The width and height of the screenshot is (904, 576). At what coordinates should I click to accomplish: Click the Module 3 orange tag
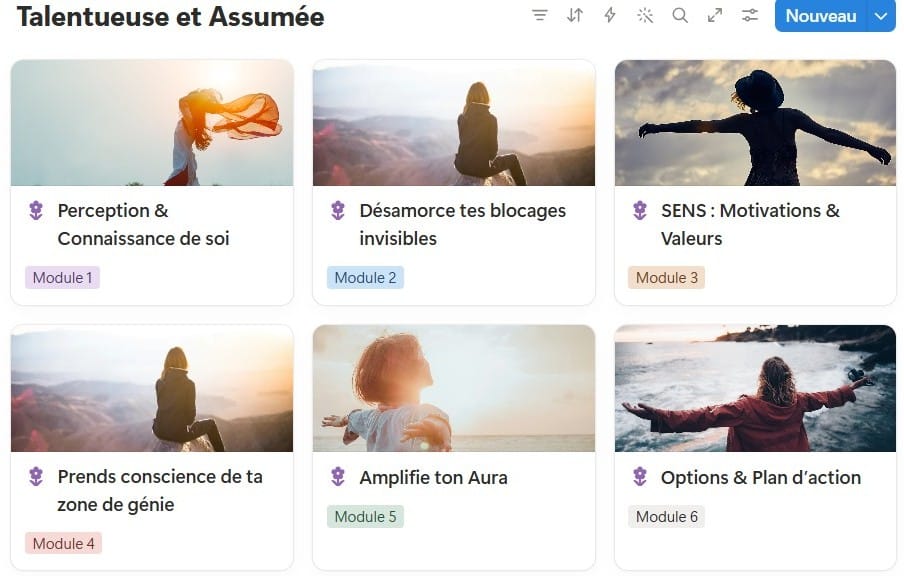(x=666, y=278)
